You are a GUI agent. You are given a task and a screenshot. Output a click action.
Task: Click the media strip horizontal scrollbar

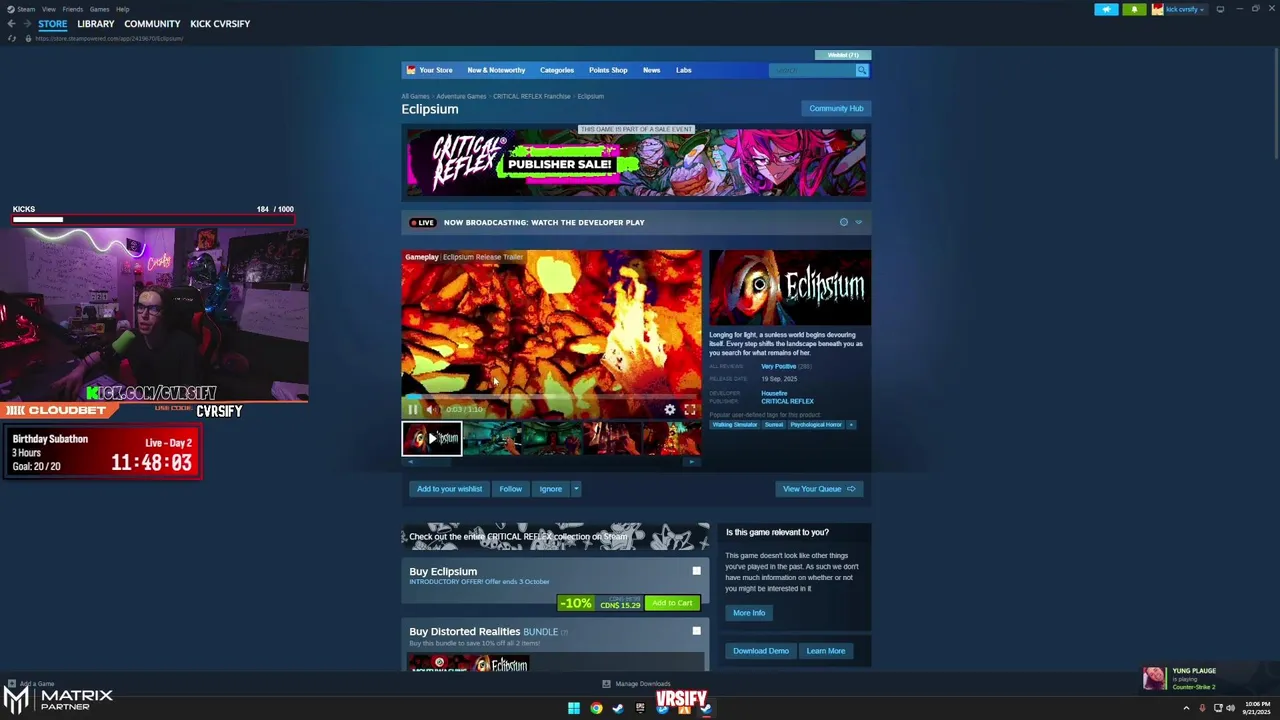point(551,462)
